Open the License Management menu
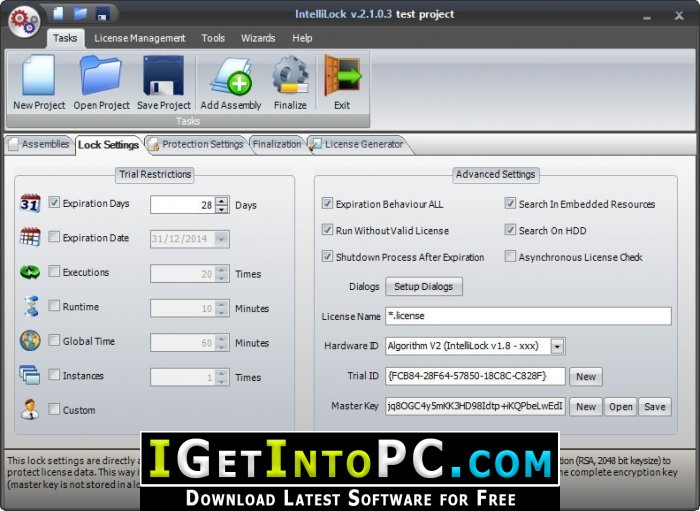This screenshot has height=511, width=700. (140, 38)
